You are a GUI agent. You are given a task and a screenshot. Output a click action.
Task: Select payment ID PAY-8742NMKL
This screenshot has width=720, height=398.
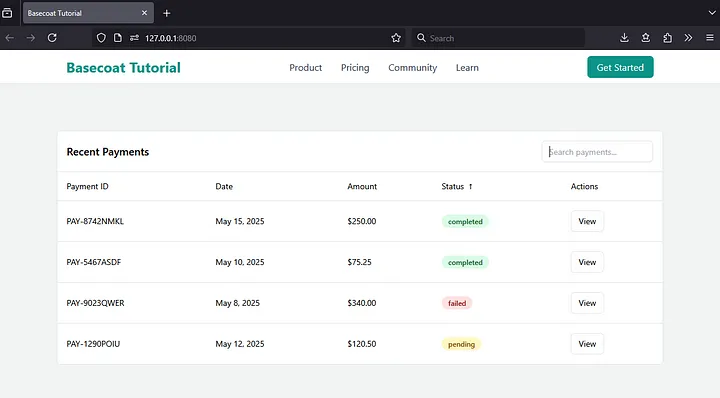95,221
